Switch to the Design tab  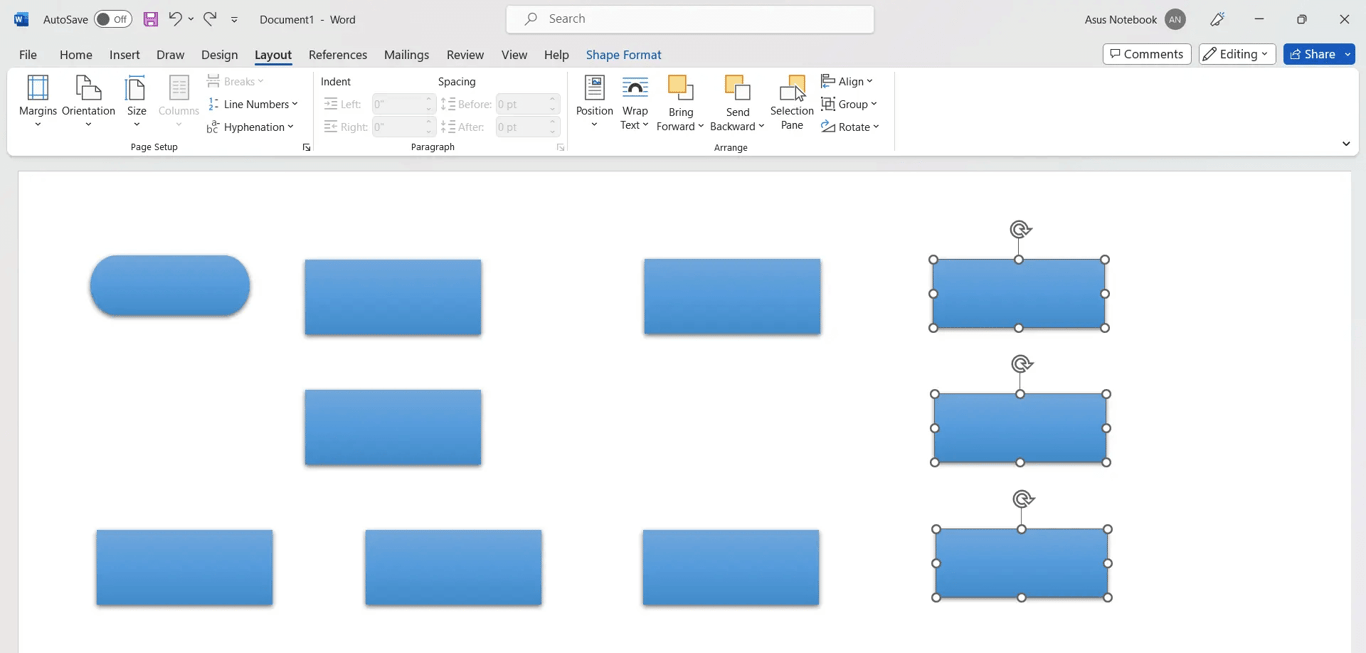point(219,55)
